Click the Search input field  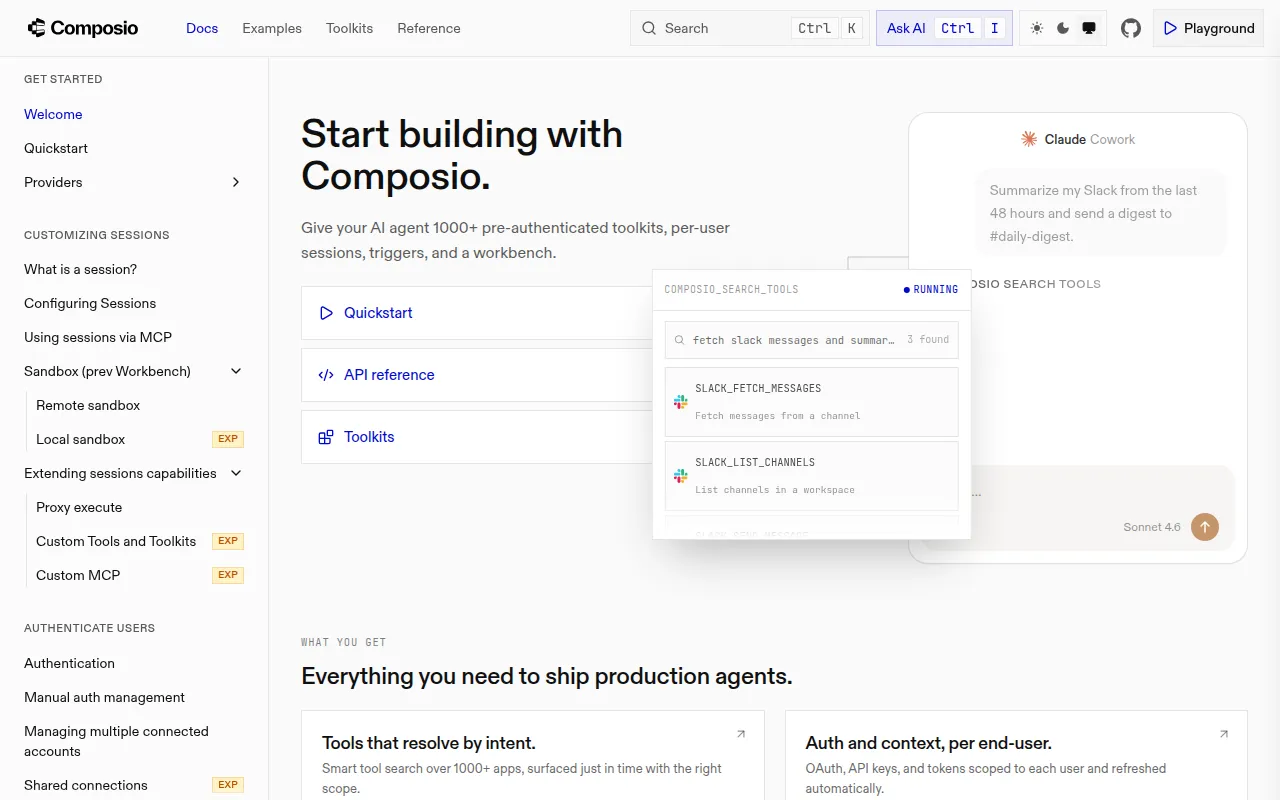(x=750, y=28)
